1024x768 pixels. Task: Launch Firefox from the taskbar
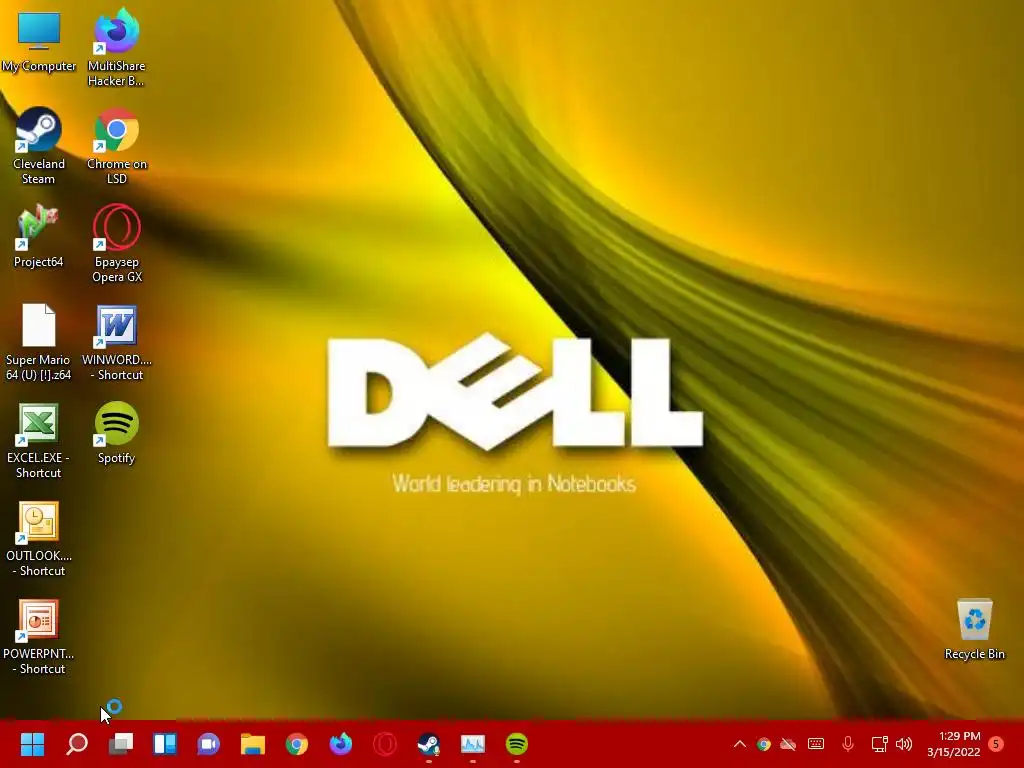[x=340, y=744]
